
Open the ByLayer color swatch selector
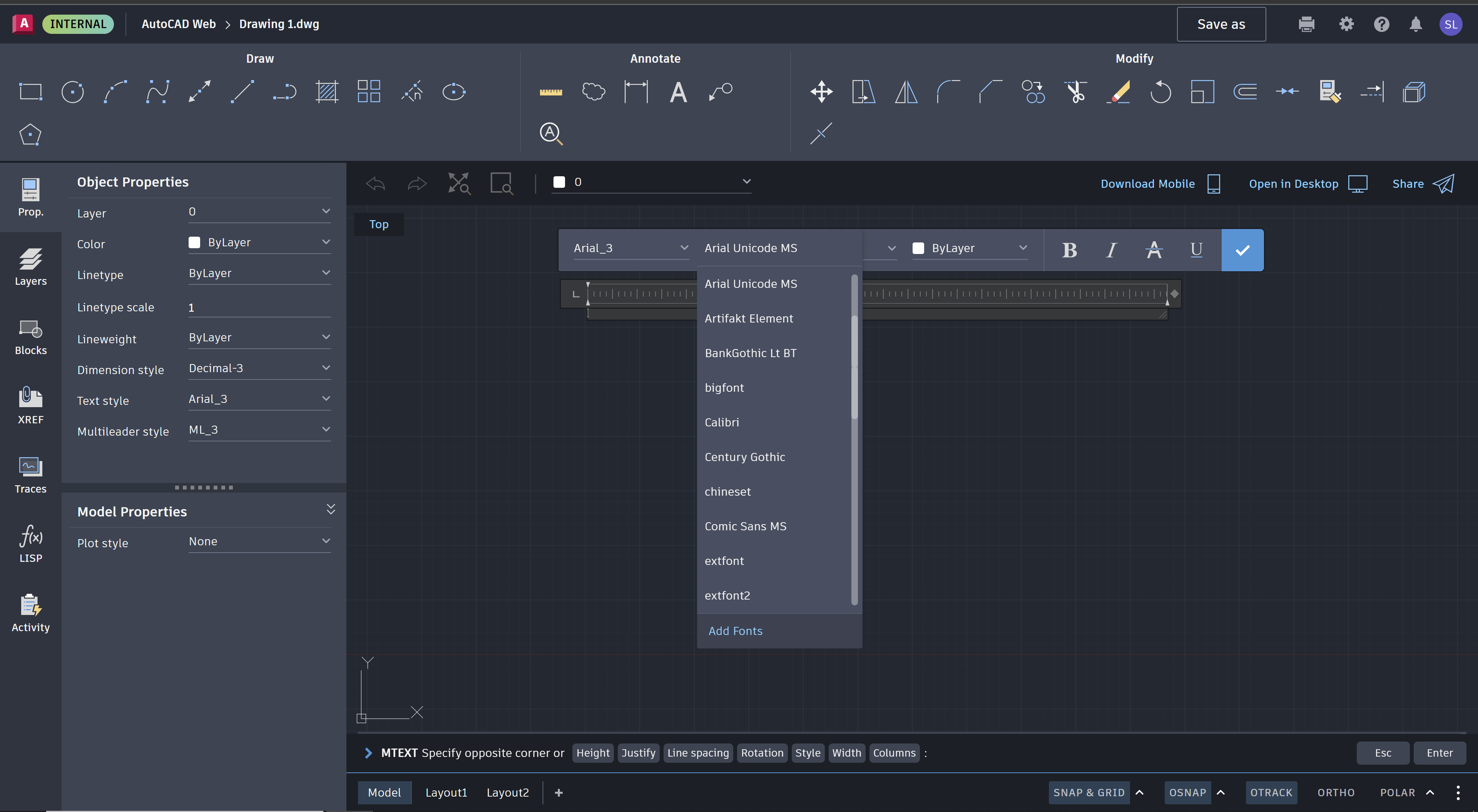tap(970, 248)
